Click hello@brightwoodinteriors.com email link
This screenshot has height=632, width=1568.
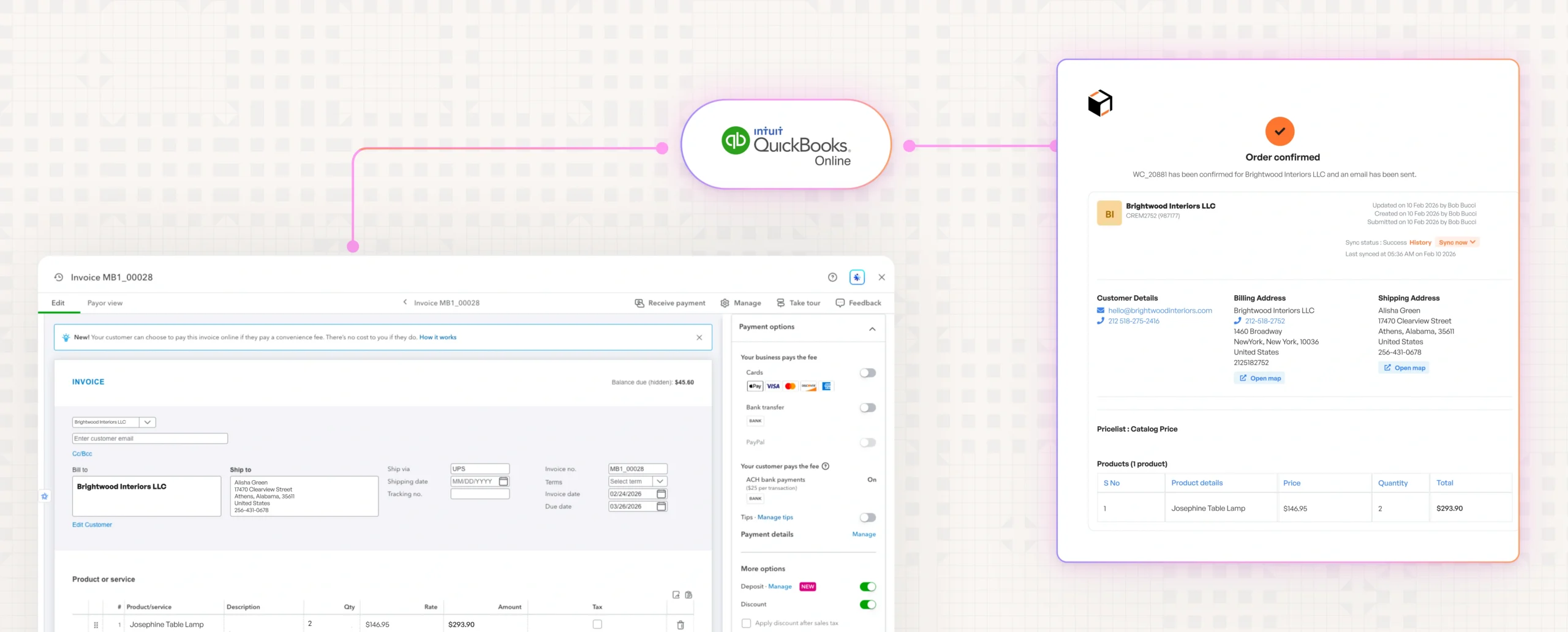click(1160, 310)
